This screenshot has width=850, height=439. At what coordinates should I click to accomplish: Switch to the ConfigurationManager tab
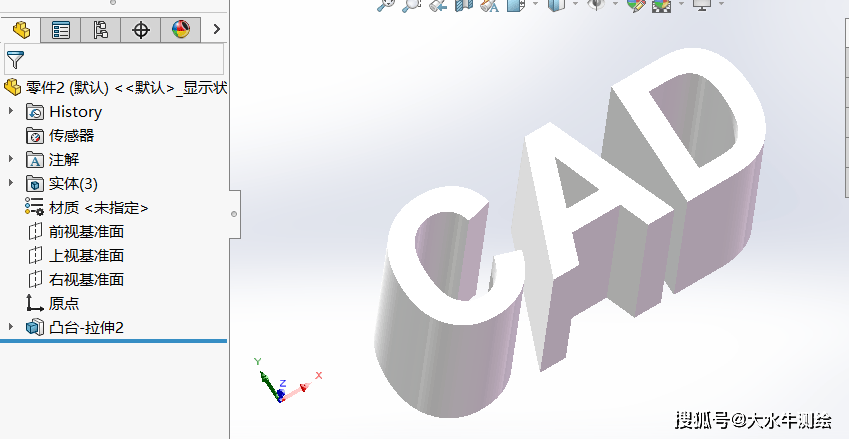100,30
